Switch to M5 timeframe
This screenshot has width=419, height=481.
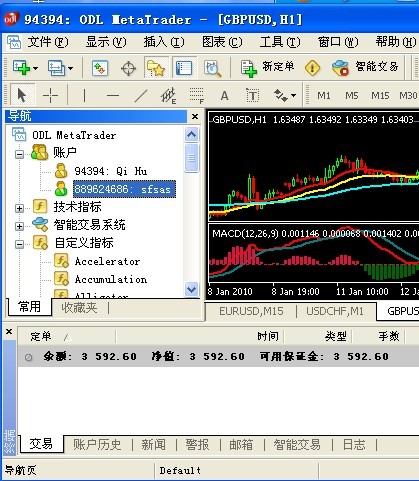pos(351,96)
